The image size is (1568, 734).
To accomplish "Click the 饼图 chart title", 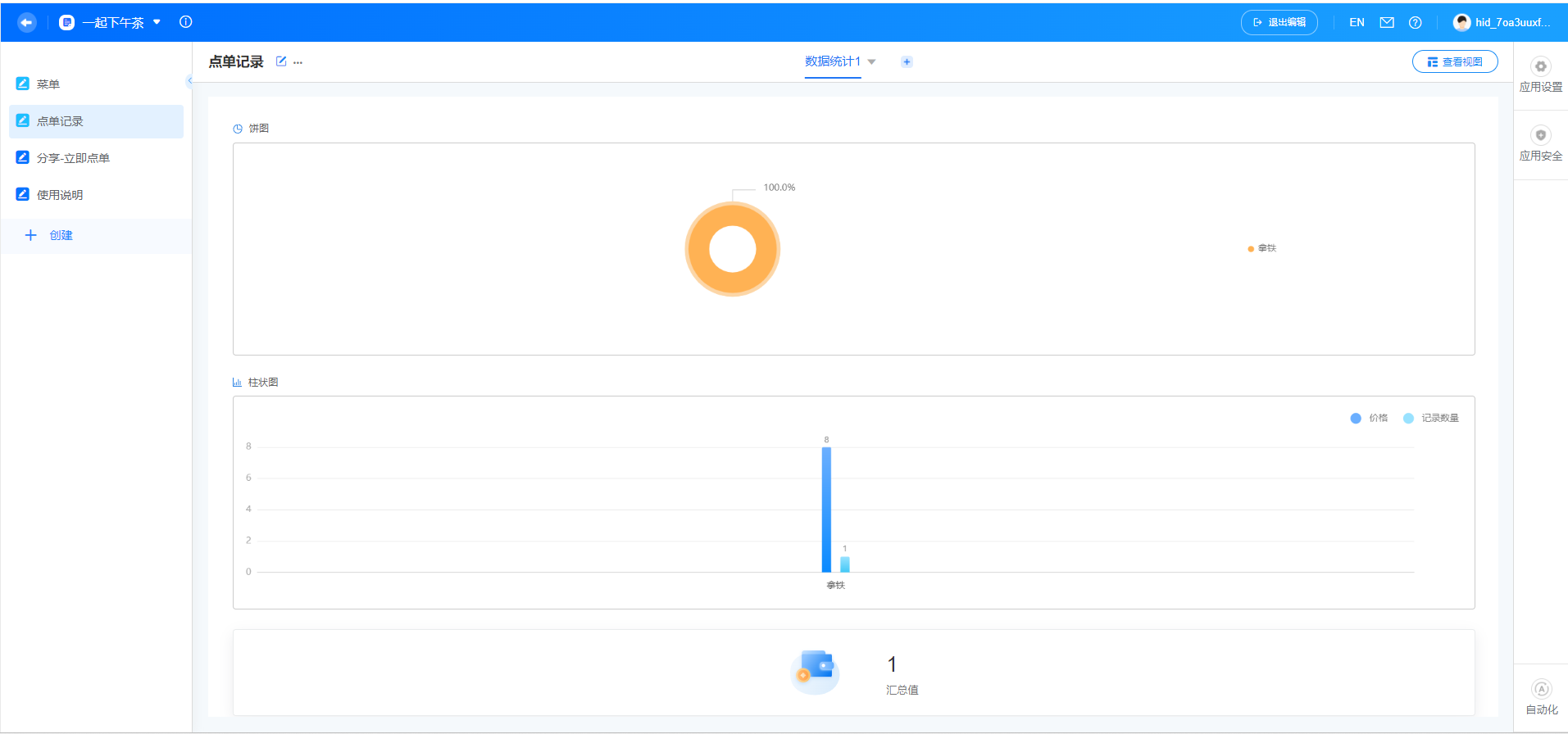I will point(259,129).
